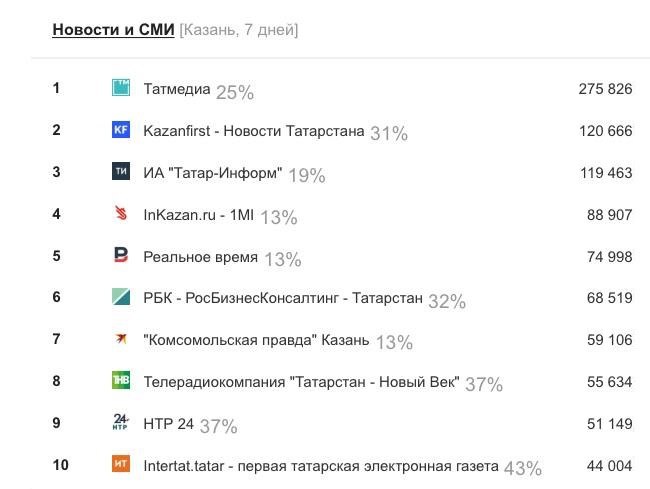This screenshot has height=489, width=650.
Task: Open Kazanfirst - Новости Татарстана link
Action: 254,131
